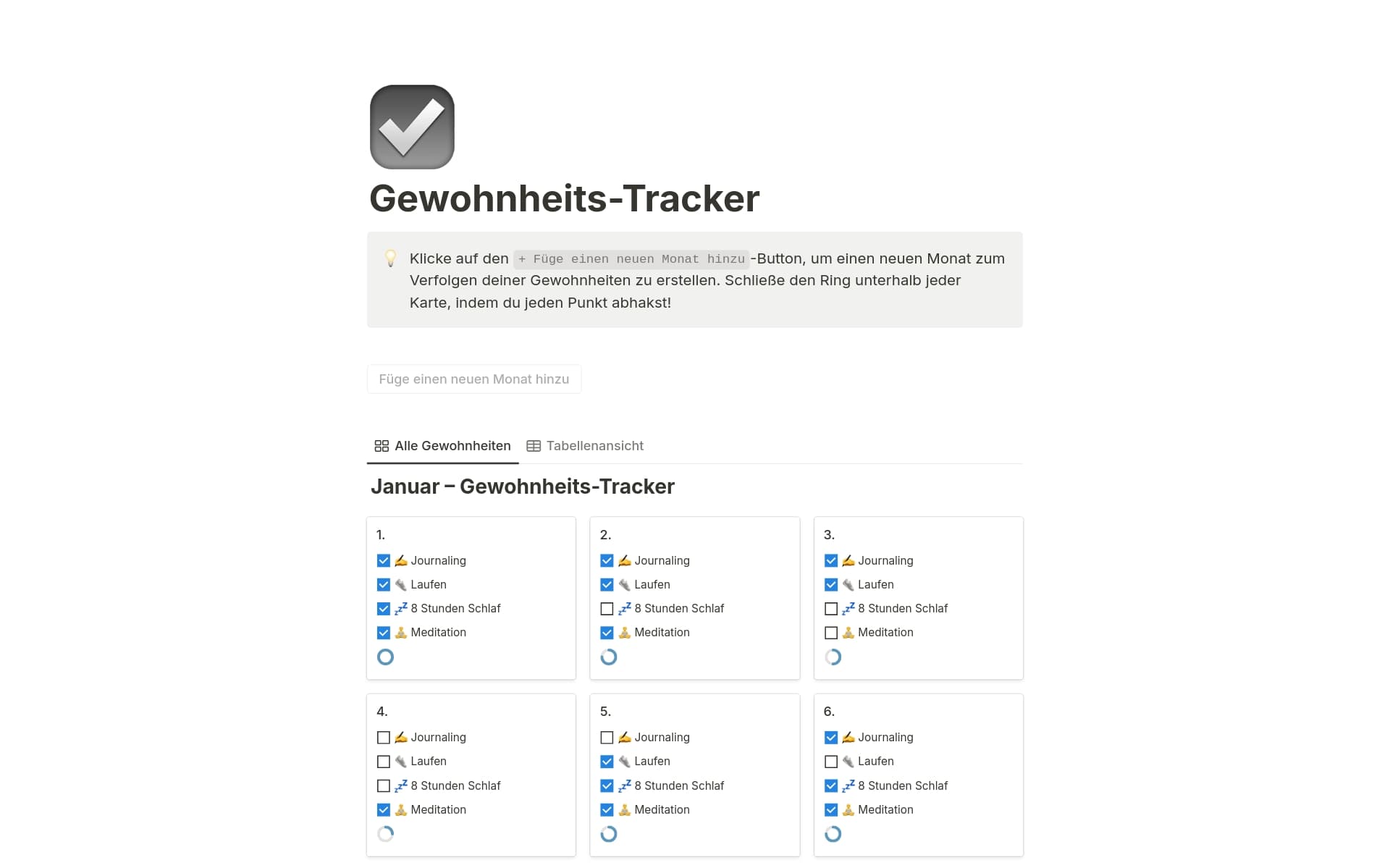The width and height of the screenshot is (1390, 868).
Task: Click the meditation emoji in card 4
Action: [x=400, y=809]
